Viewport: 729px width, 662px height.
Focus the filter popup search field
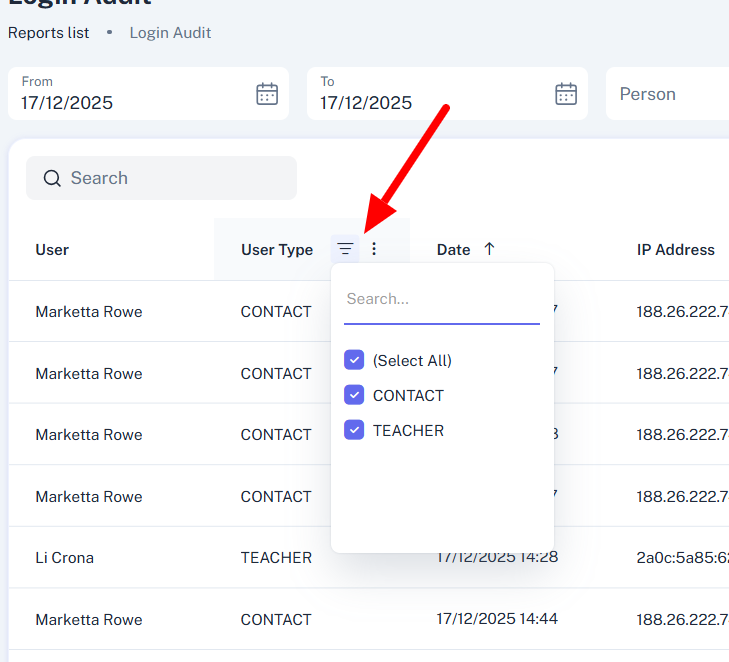[441, 299]
